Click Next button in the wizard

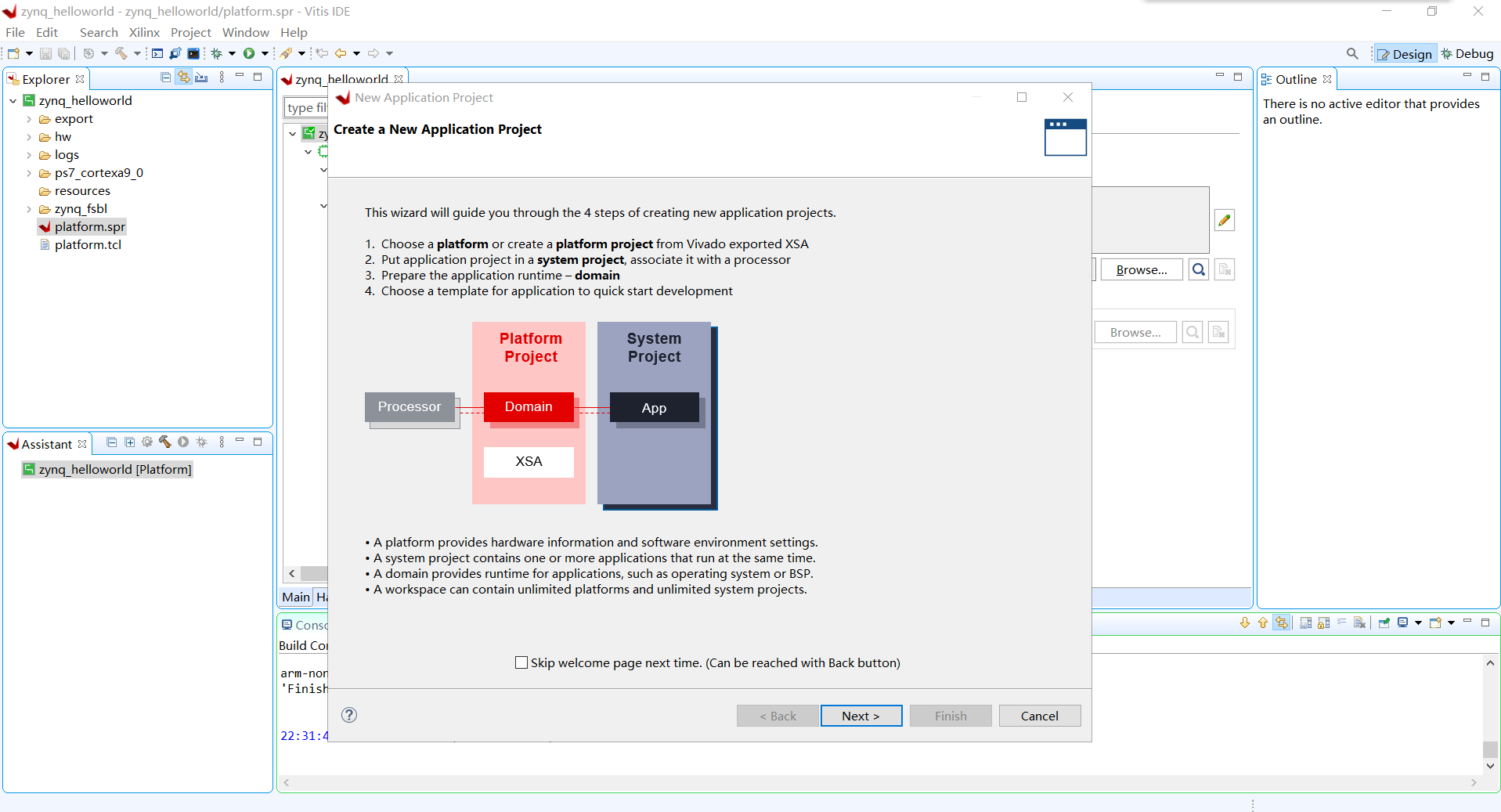861,716
